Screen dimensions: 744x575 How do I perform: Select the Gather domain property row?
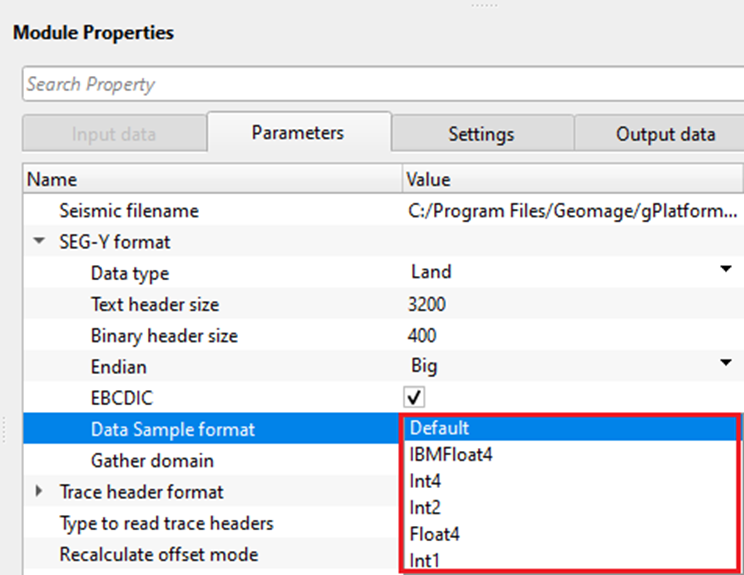click(152, 461)
